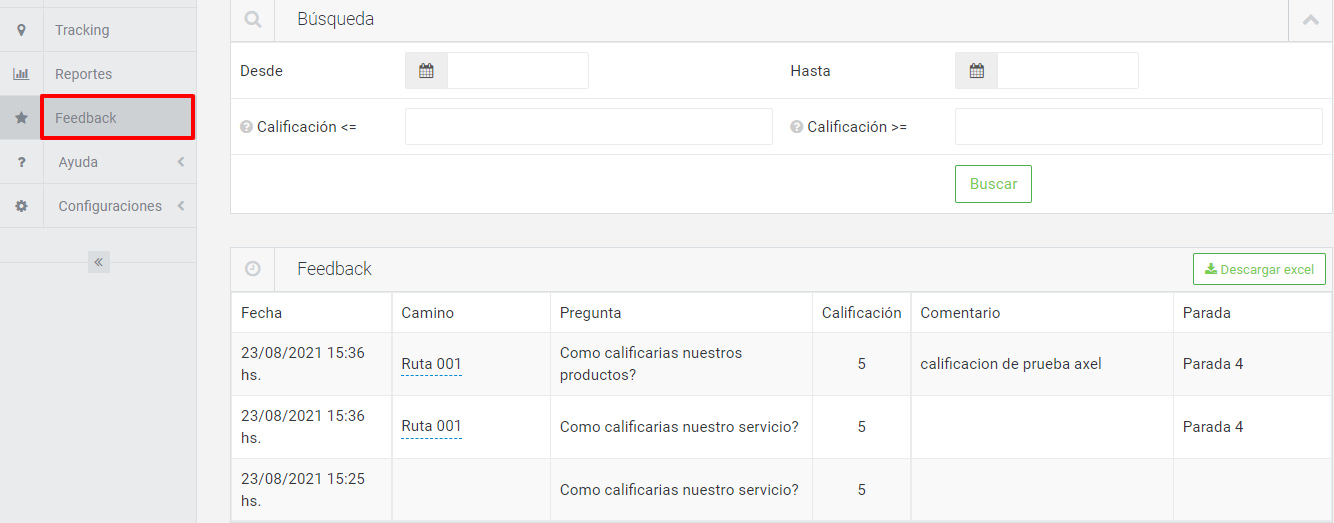Click the Calificación <= input field
Screen dimensions: 1334x523
click(x=588, y=127)
